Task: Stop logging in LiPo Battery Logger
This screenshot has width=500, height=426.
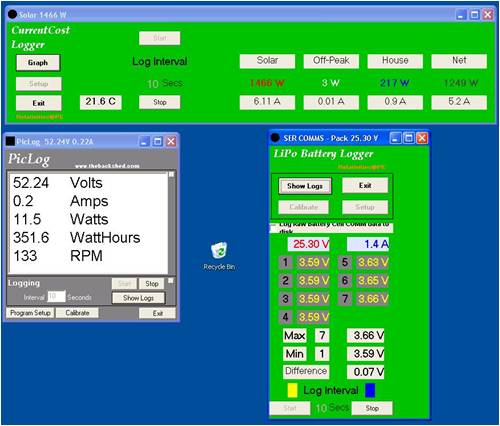Action: click(x=372, y=408)
